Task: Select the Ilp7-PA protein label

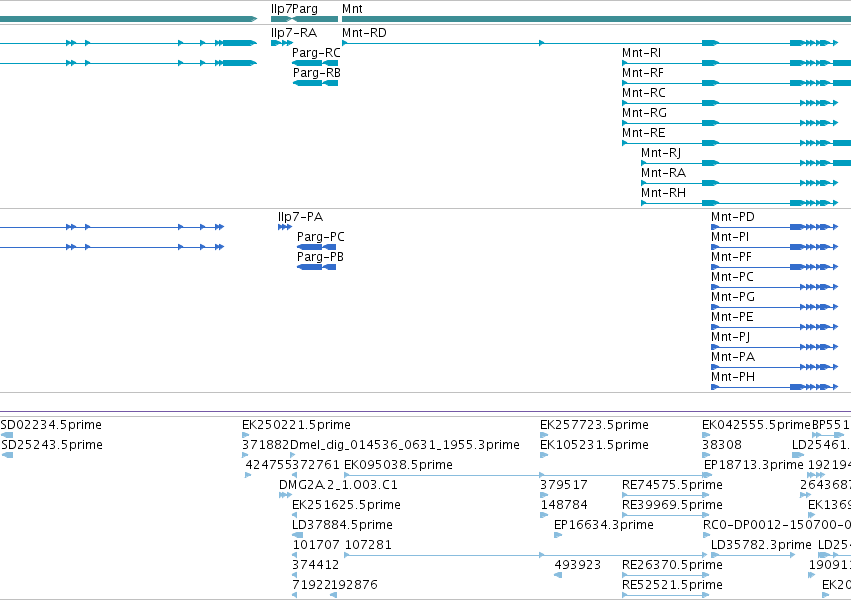Action: [300, 217]
